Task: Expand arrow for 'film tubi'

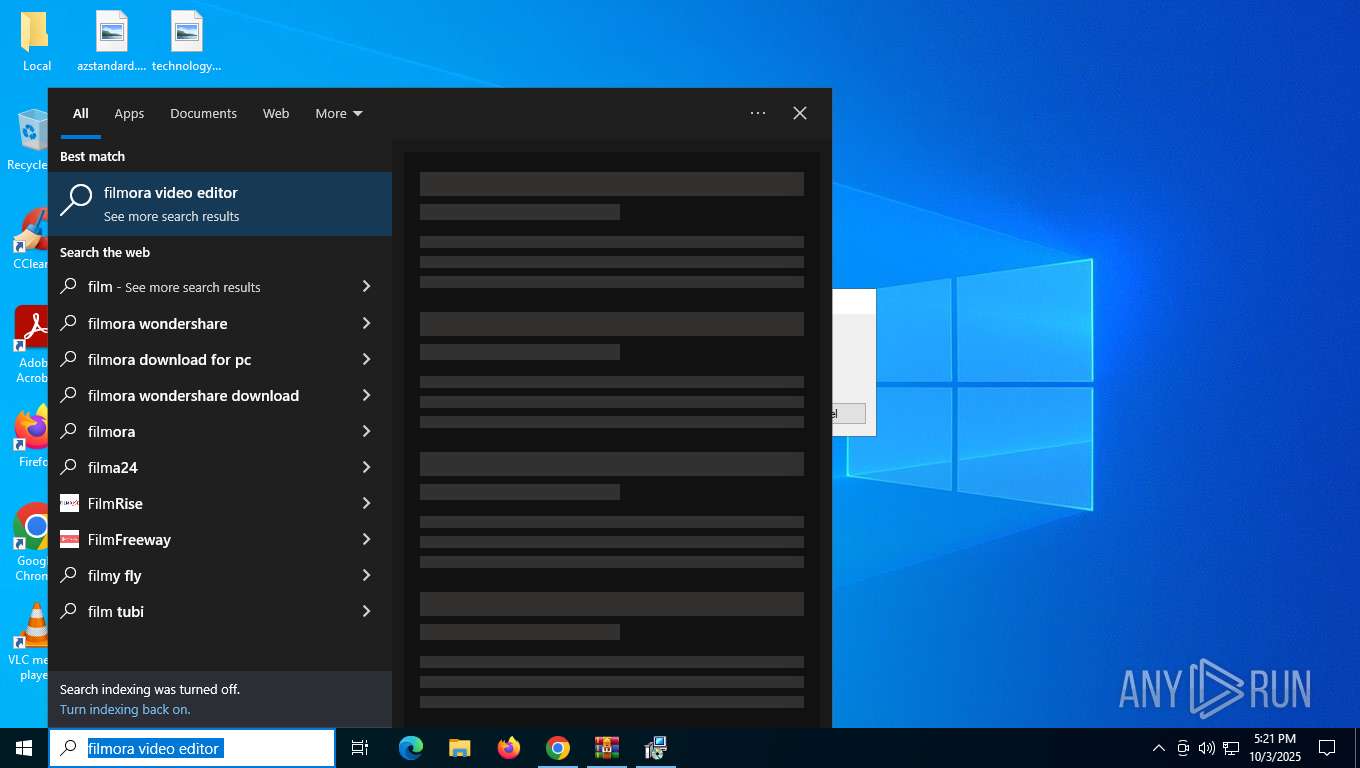Action: pos(367,611)
